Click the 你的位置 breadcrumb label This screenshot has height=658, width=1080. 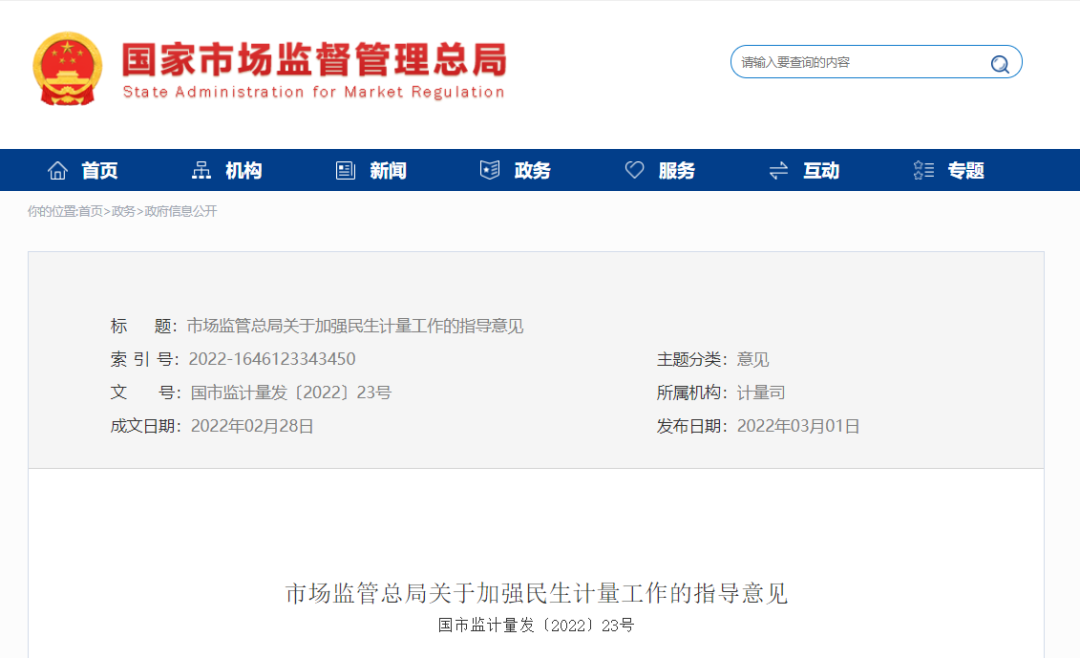52,212
